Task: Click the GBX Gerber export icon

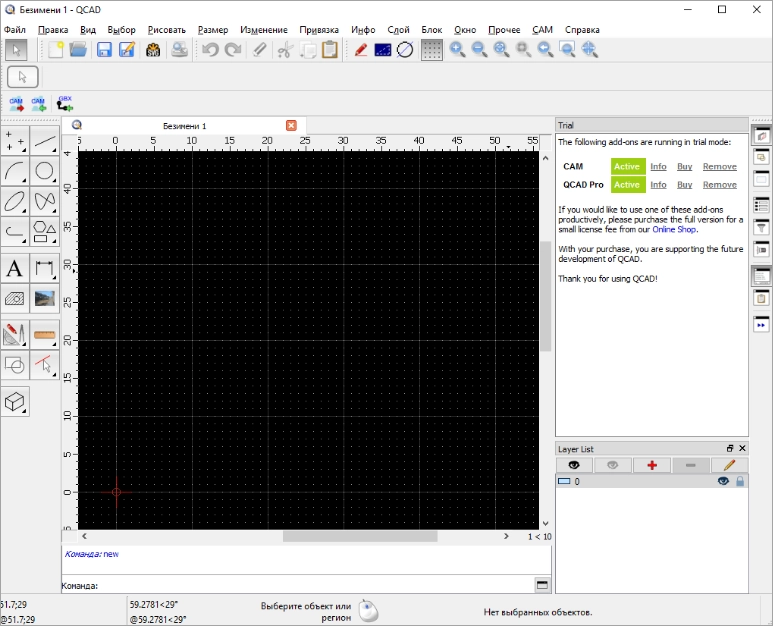Action: pos(65,104)
